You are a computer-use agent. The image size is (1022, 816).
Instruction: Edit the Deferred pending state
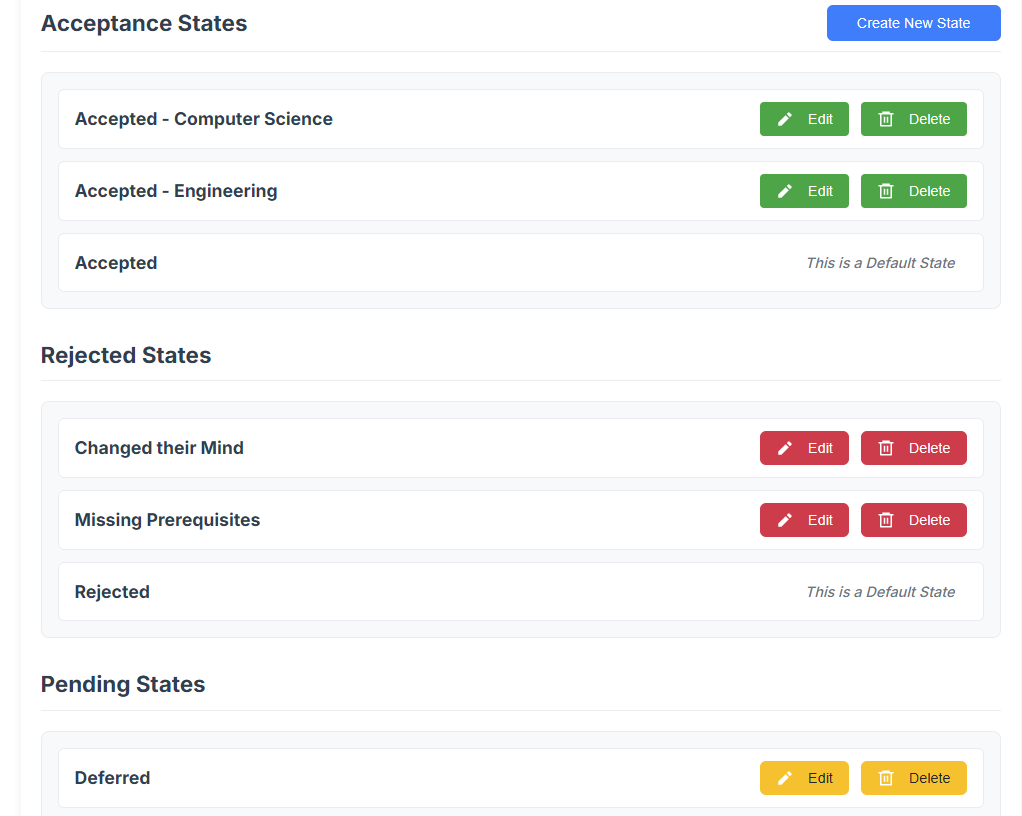click(x=804, y=777)
